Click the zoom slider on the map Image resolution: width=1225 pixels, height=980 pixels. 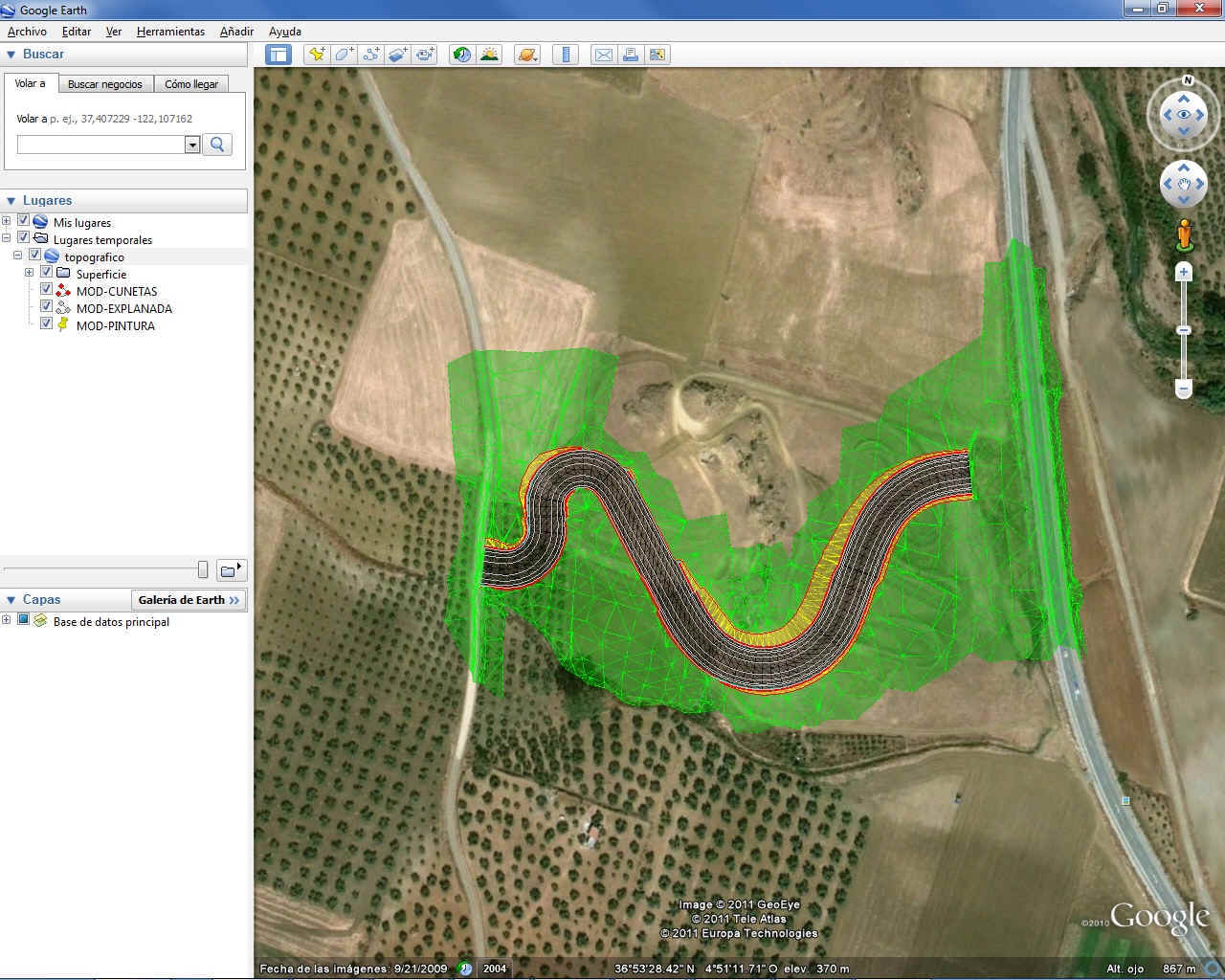(1184, 330)
